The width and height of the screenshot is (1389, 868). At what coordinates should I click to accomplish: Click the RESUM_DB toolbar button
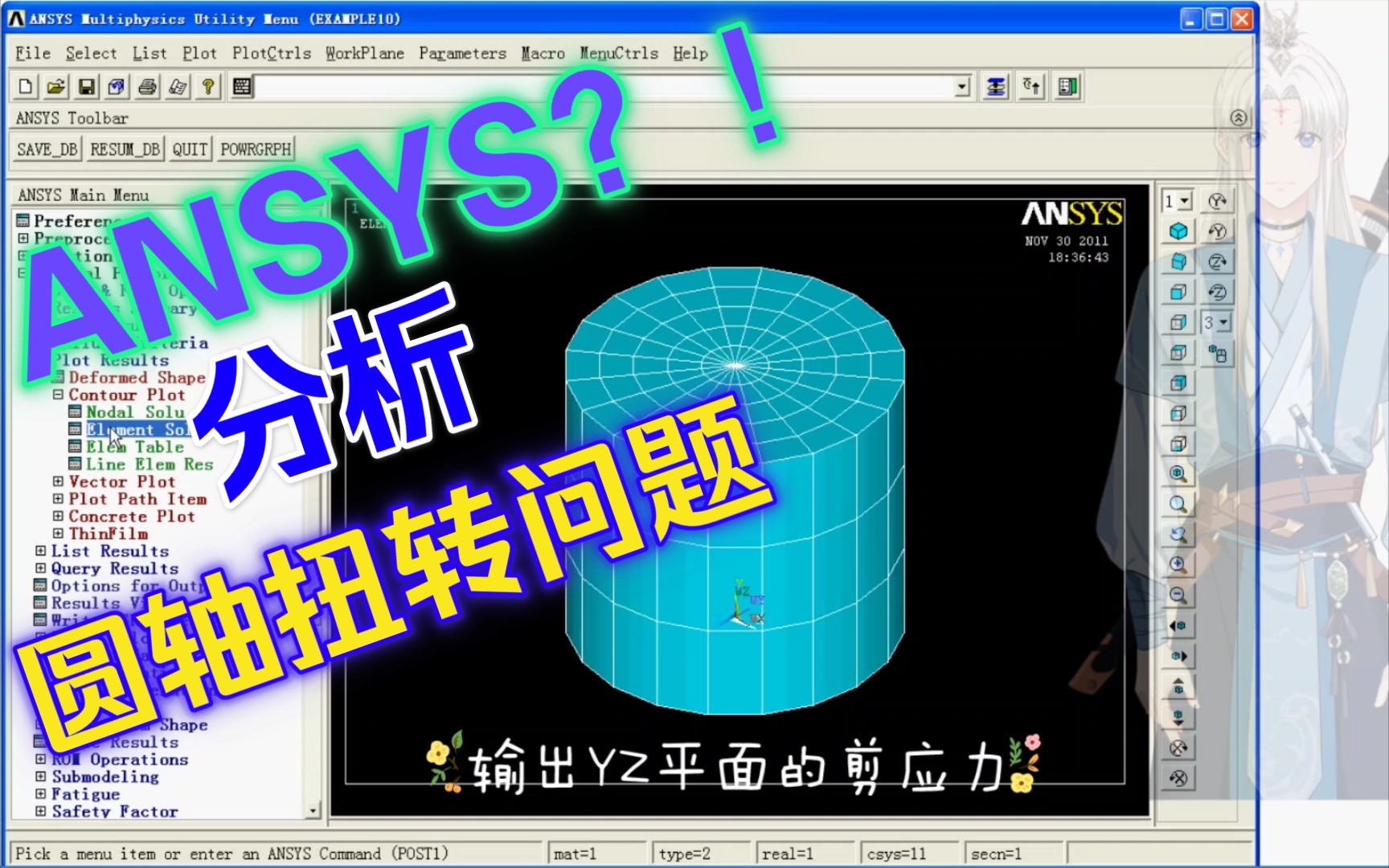(125, 149)
